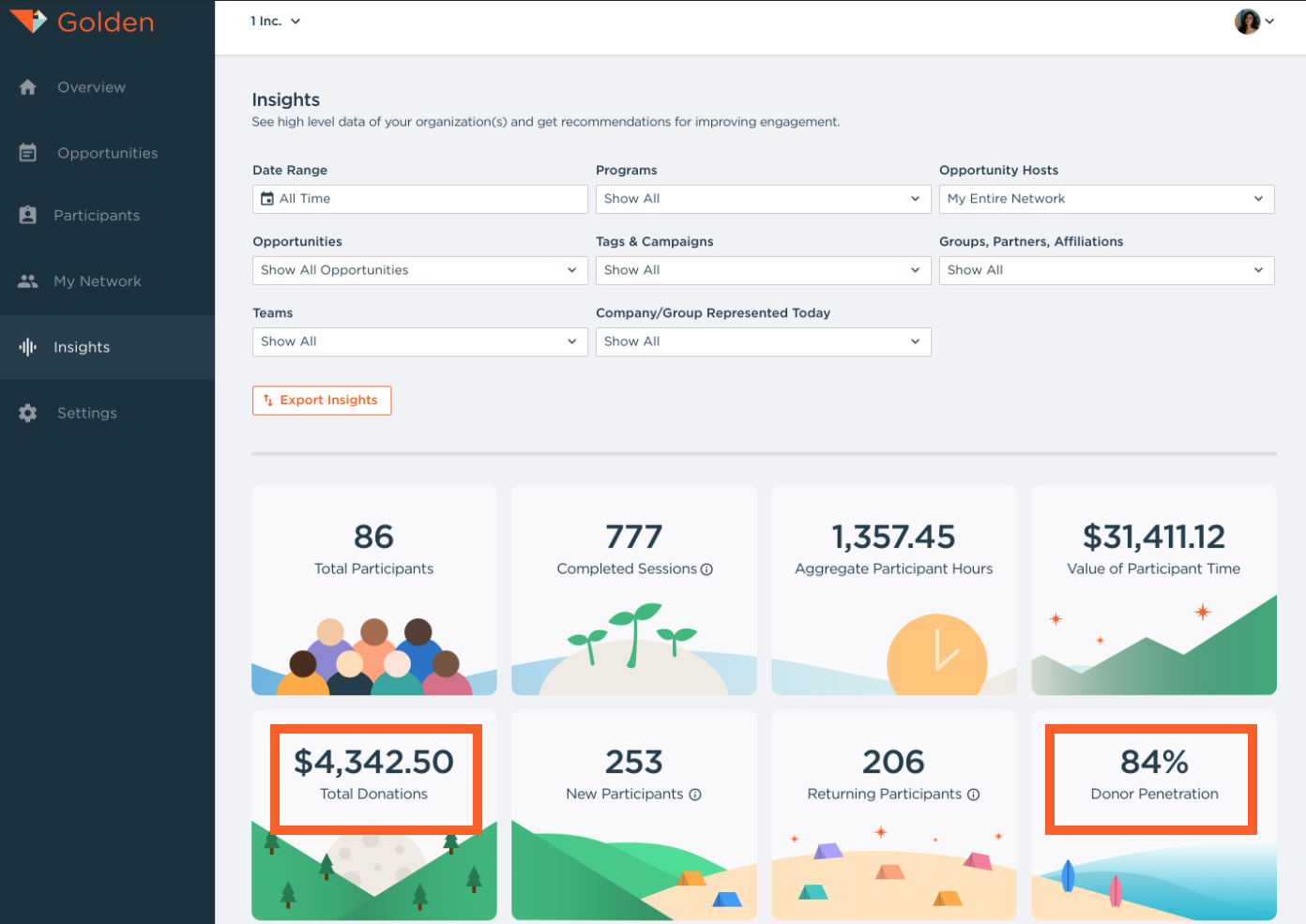Click the highlighted Donor Penetration percentage card
Screen dimensions: 1306x924
(x=1151, y=779)
